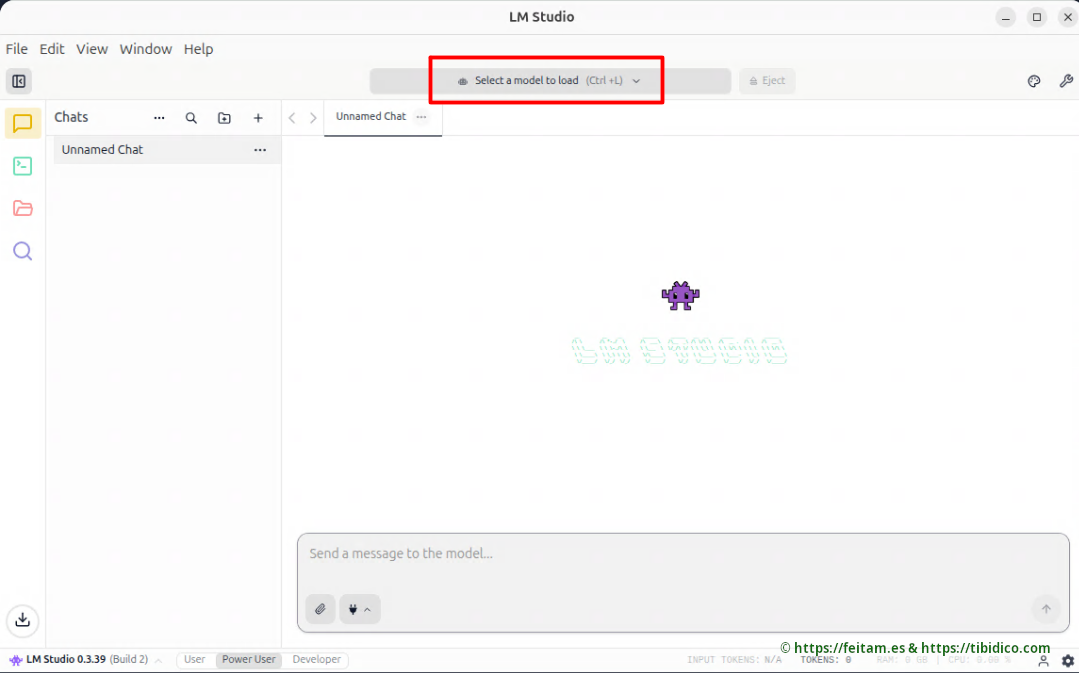Open the Downloads icon in sidebar
Image resolution: width=1079 pixels, height=673 pixels.
[23, 620]
